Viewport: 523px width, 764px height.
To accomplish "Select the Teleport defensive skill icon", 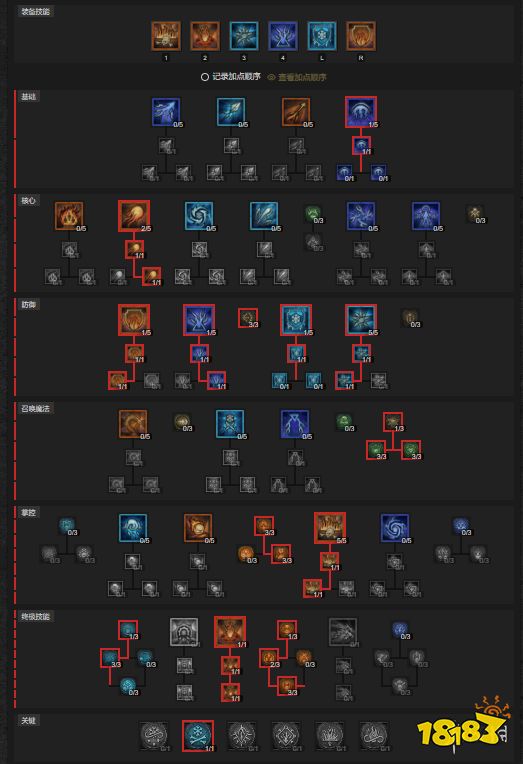I will 198,320.
